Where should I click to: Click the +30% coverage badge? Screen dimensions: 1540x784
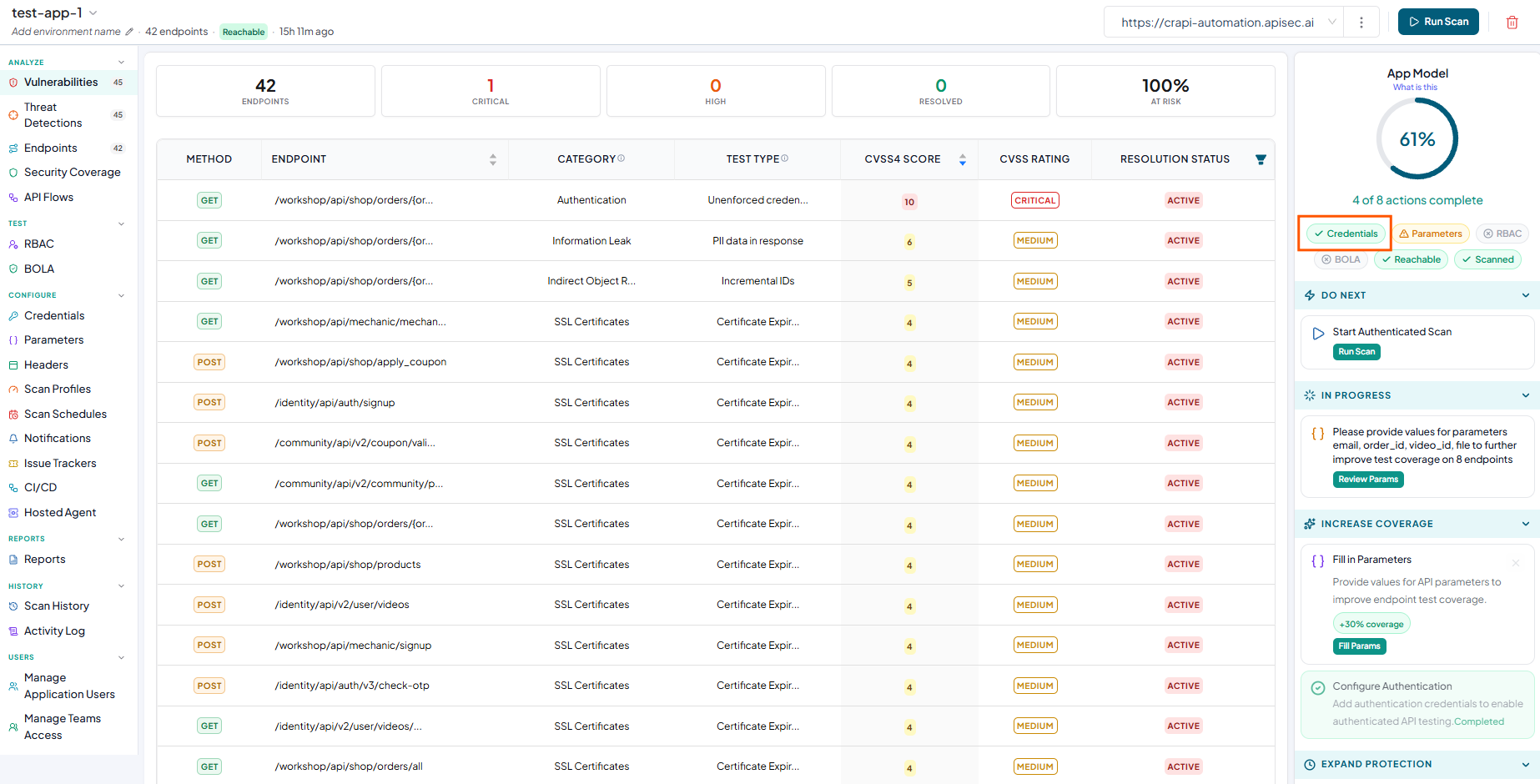click(1371, 624)
